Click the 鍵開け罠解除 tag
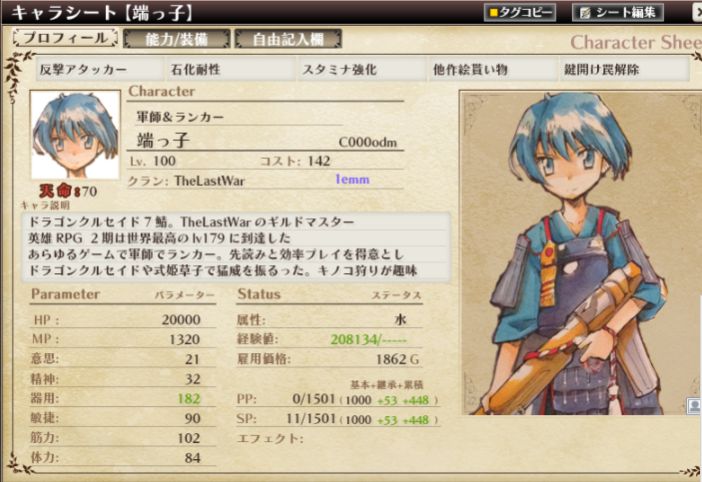The width and height of the screenshot is (702, 482). click(x=624, y=69)
